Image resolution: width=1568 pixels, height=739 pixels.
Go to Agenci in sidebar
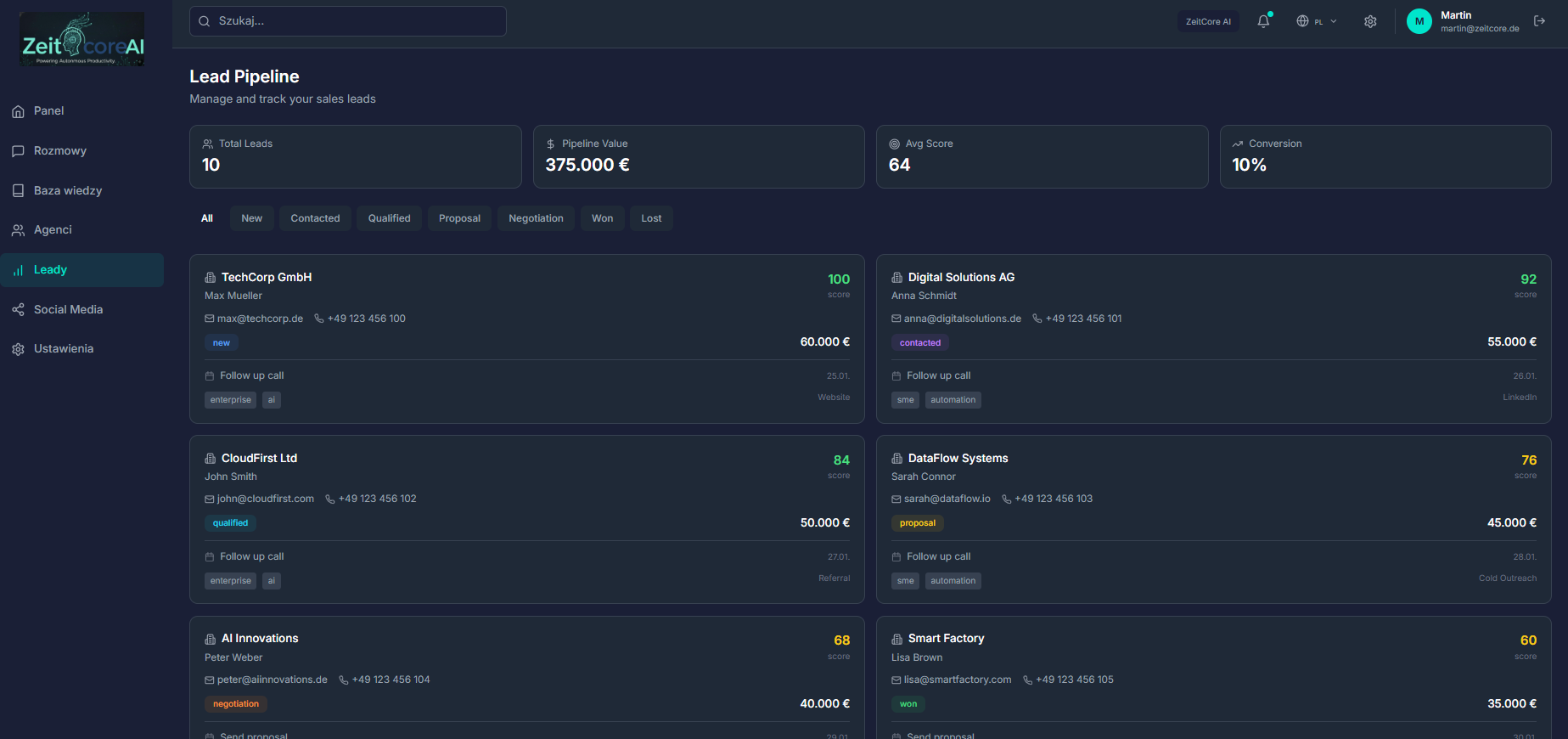[53, 229]
